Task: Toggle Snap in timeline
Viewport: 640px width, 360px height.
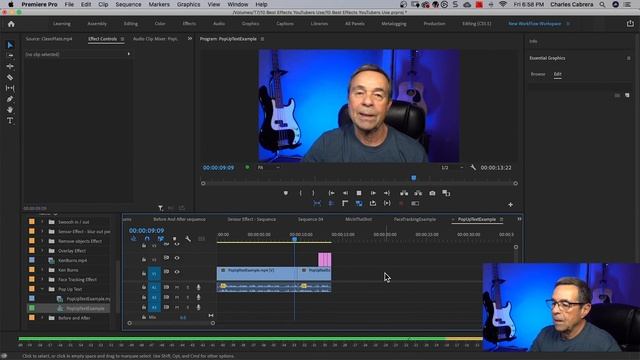Action: pyautogui.click(x=147, y=239)
